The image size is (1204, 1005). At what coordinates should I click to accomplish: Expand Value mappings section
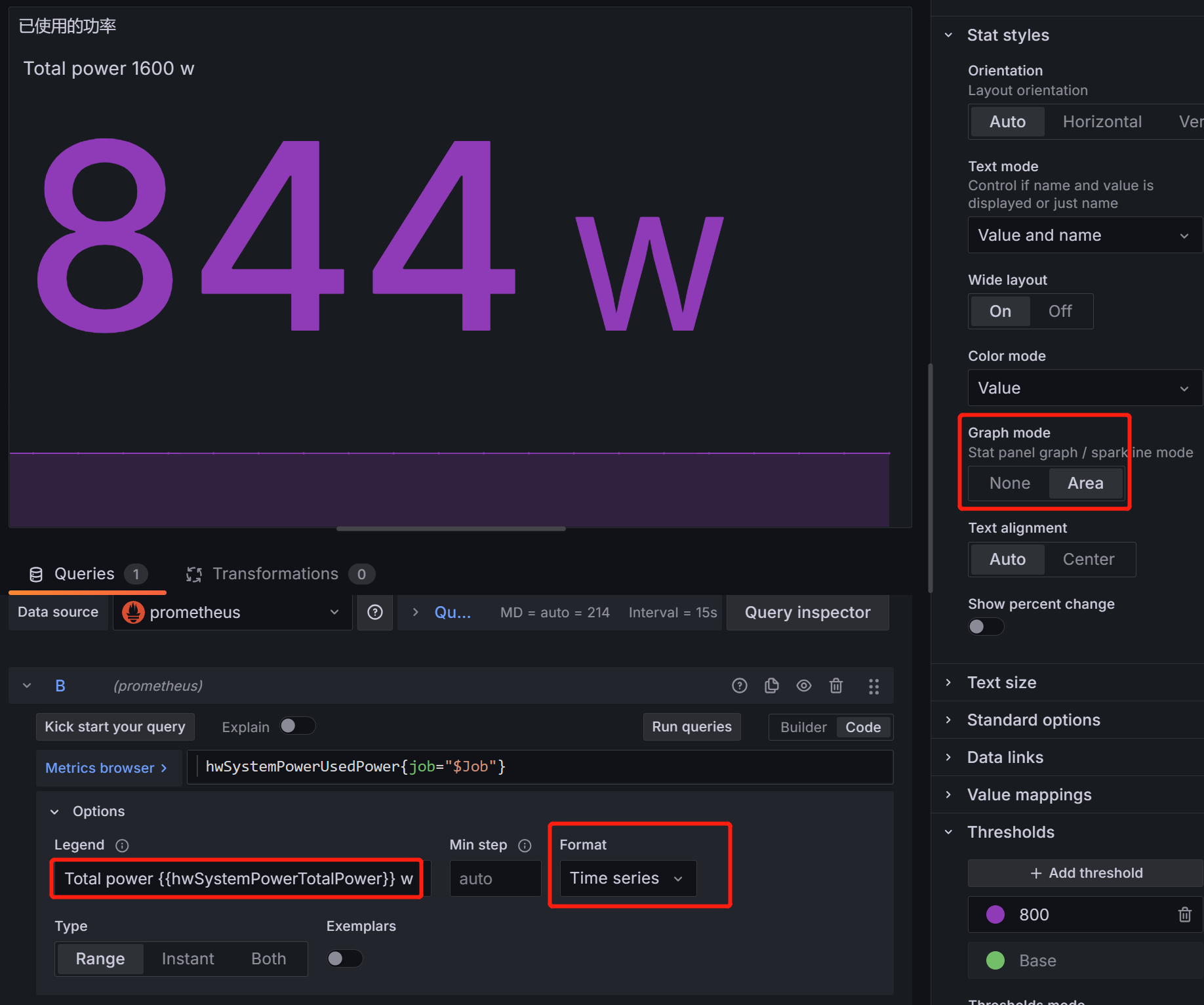tap(948, 794)
